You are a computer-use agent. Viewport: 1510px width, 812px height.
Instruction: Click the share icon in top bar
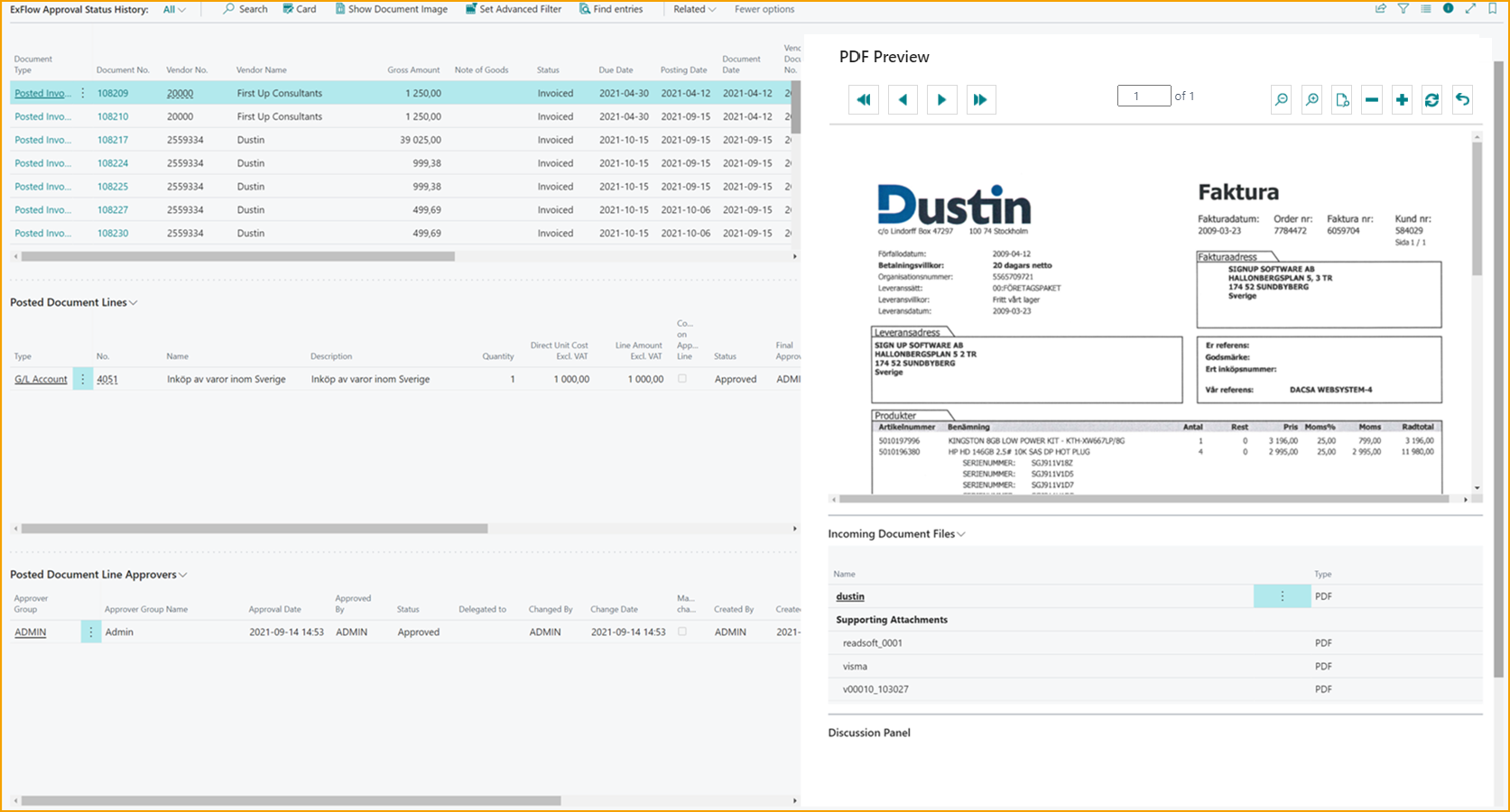[x=1380, y=9]
